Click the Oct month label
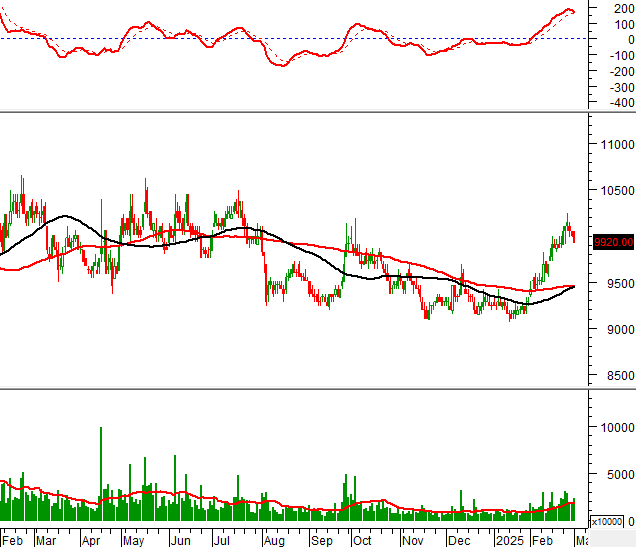This screenshot has height=547, width=636. tap(362, 541)
